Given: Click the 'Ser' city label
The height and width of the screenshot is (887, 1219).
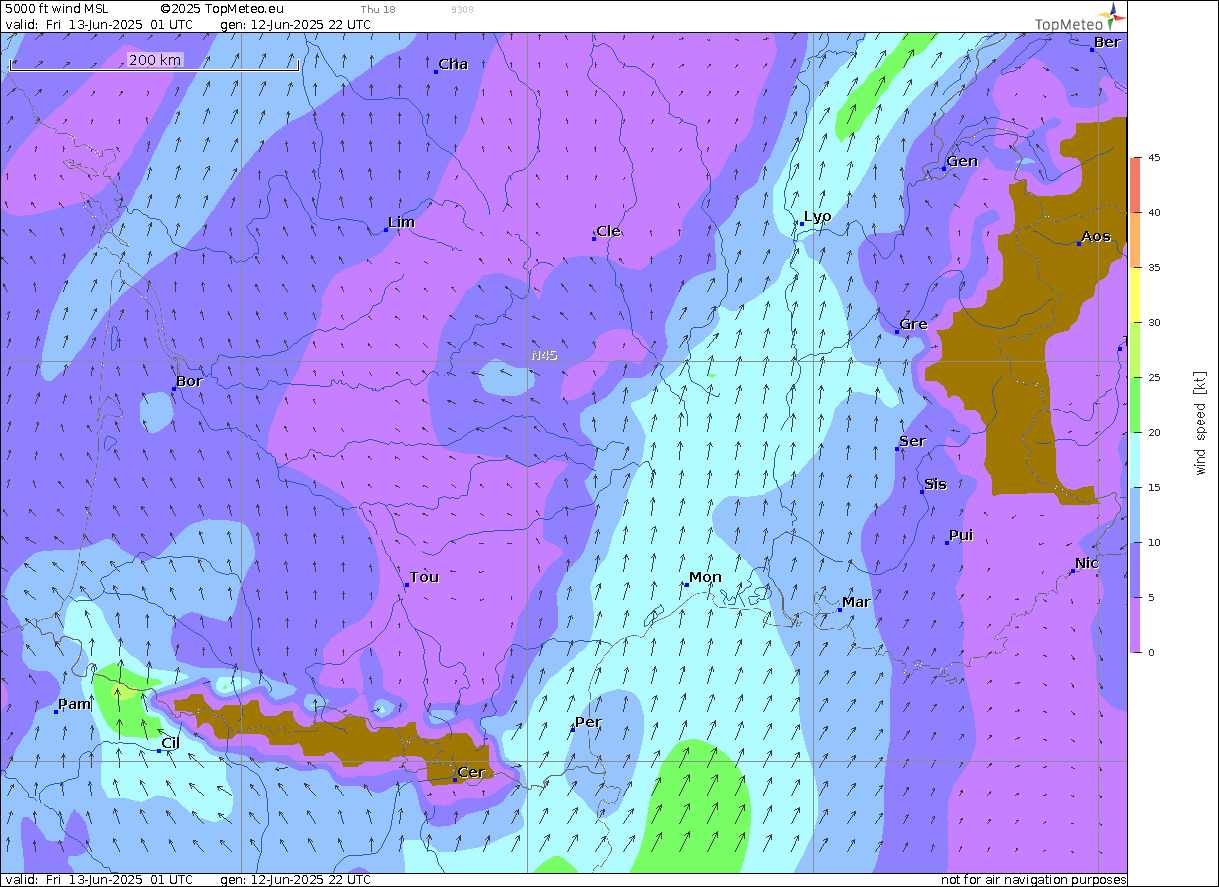Looking at the screenshot, I should tap(912, 441).
